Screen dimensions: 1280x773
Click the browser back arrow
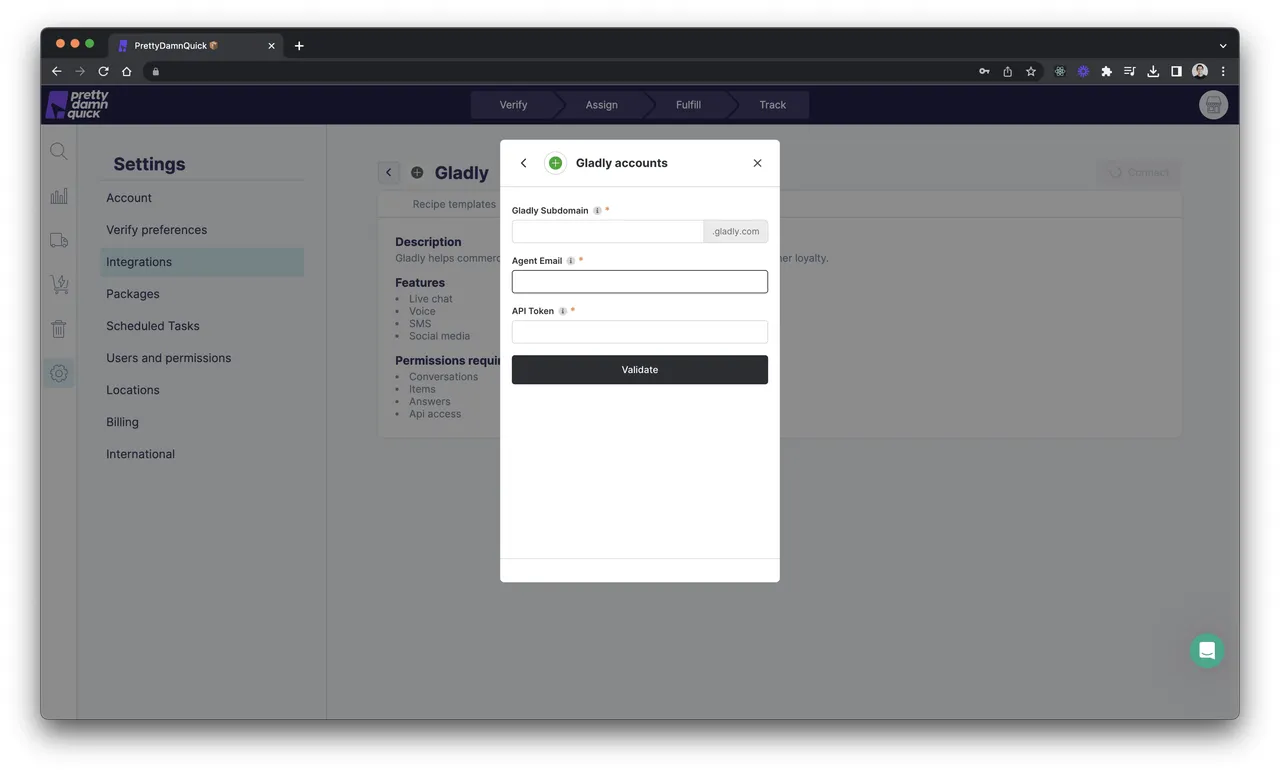coord(57,71)
